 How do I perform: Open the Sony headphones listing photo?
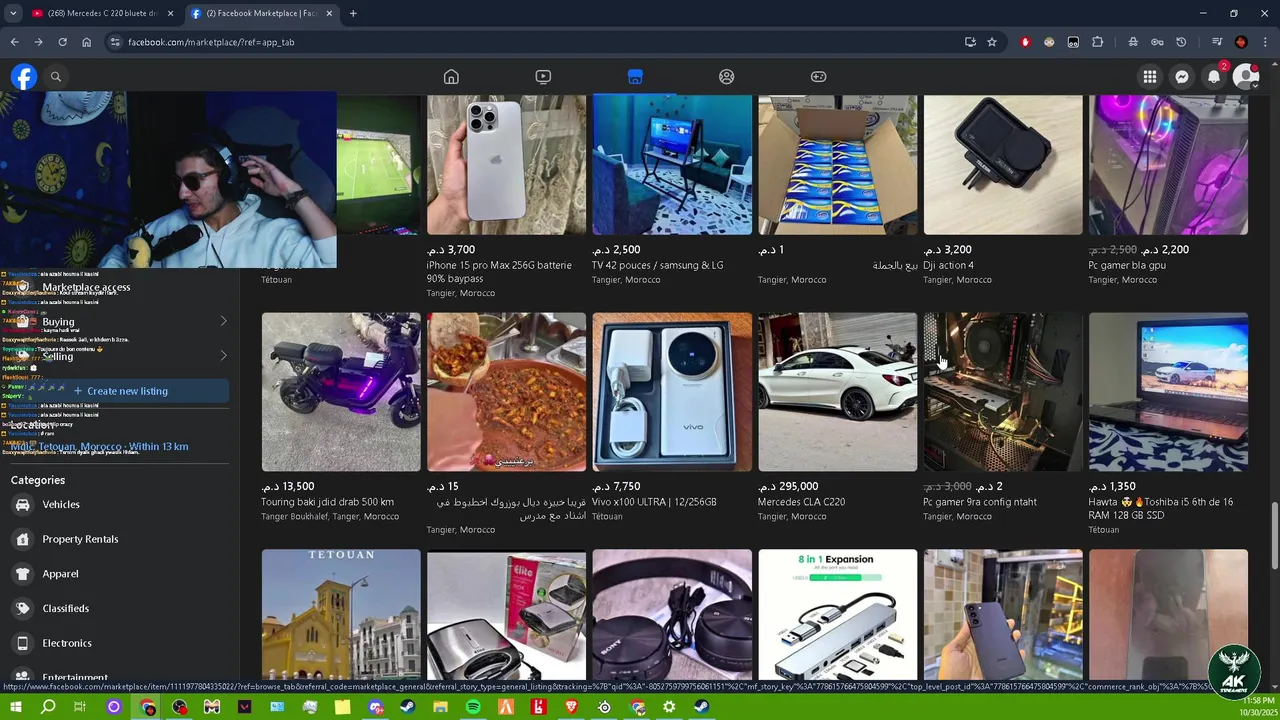tap(672, 615)
